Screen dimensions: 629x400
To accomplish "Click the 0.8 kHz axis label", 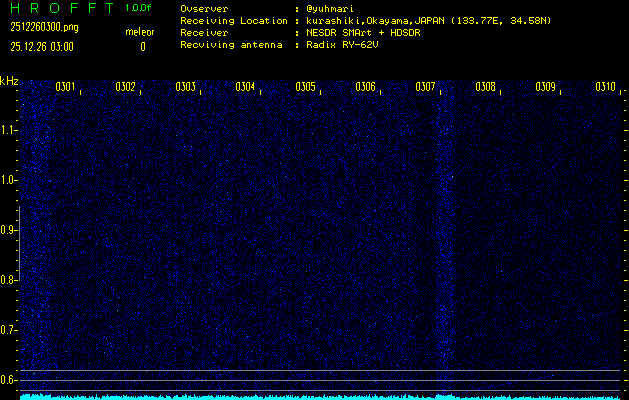I will click(7, 280).
